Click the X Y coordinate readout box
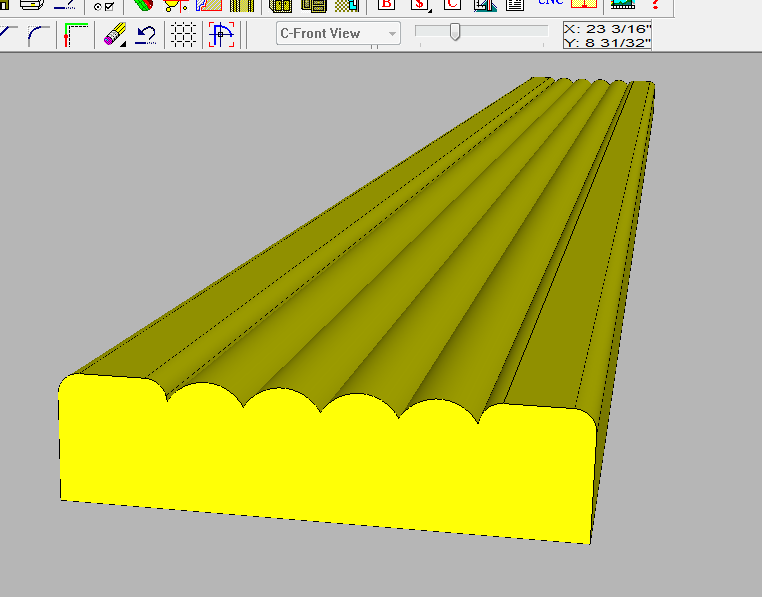This screenshot has height=597, width=762. click(607, 35)
